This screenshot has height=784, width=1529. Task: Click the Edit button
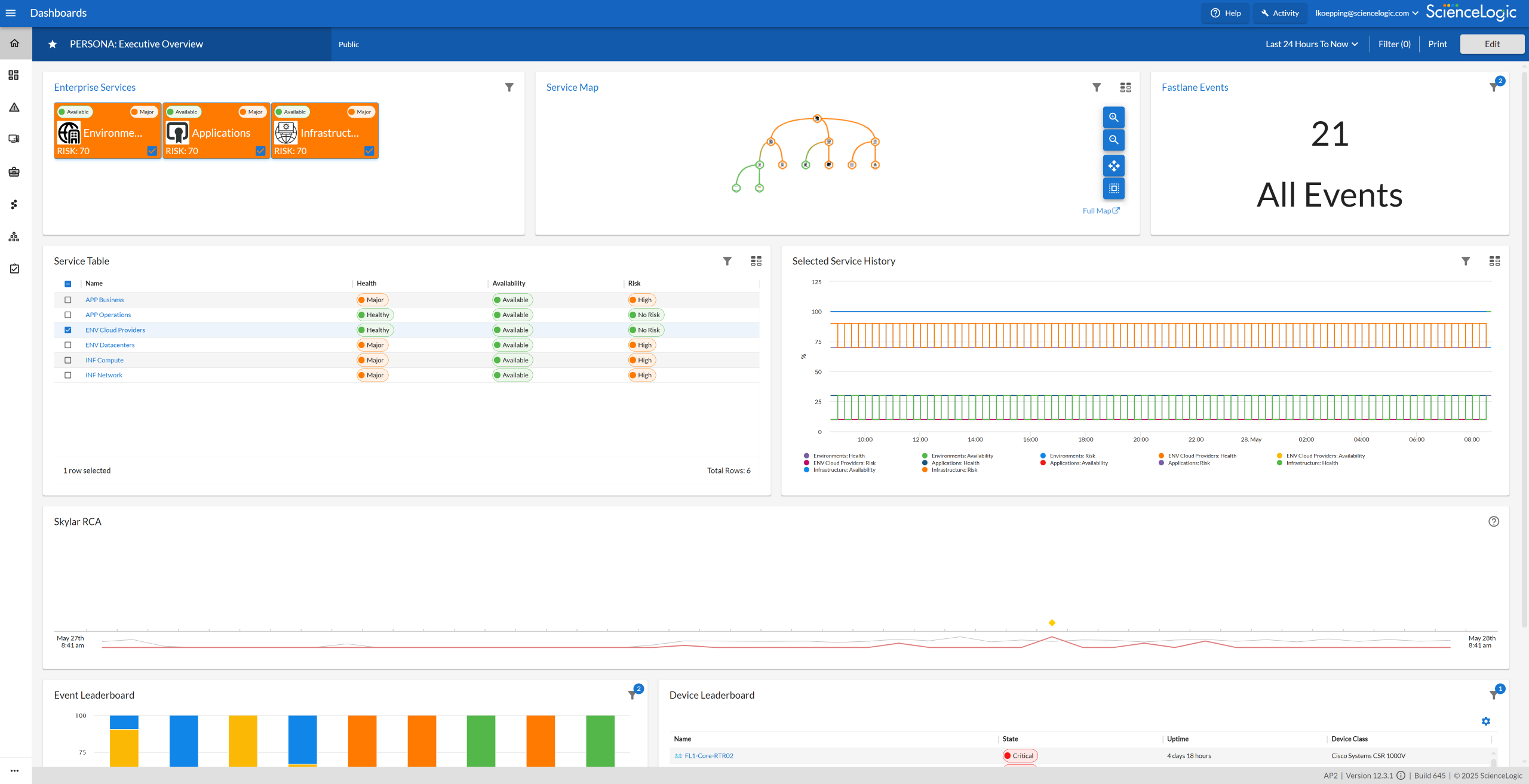(1491, 44)
